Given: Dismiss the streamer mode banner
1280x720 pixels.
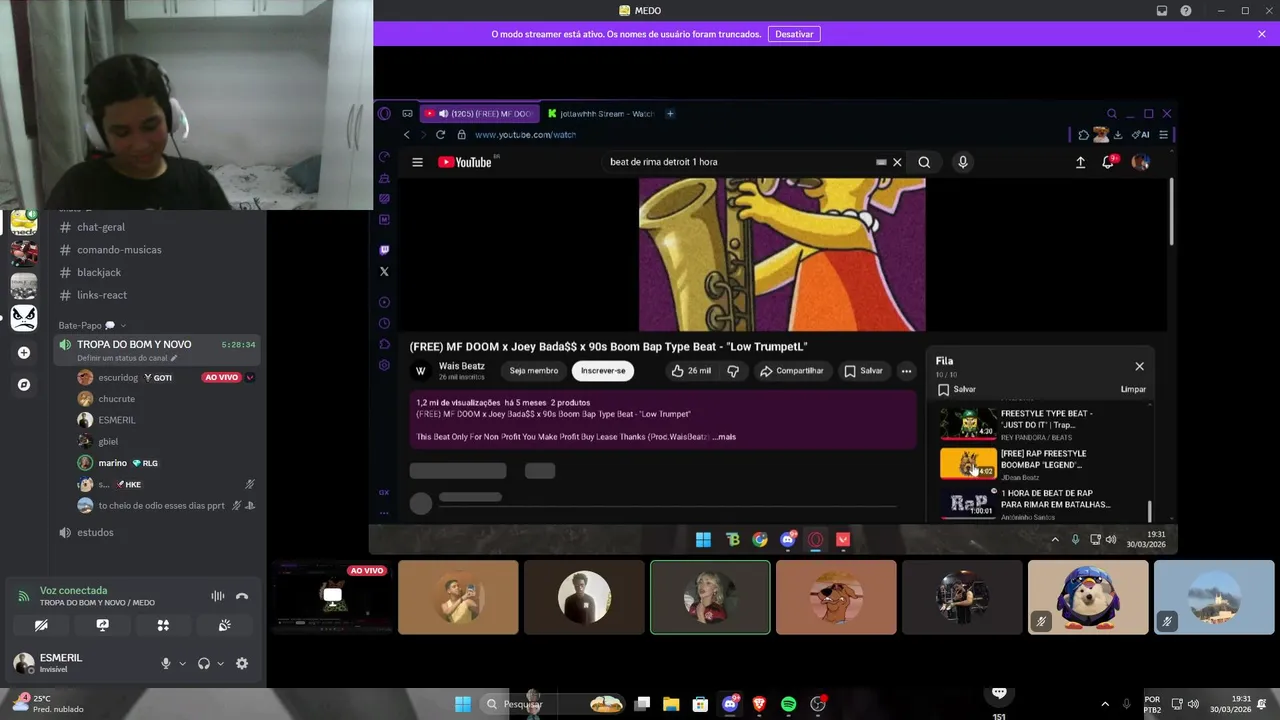Looking at the screenshot, I should pos(1262,34).
